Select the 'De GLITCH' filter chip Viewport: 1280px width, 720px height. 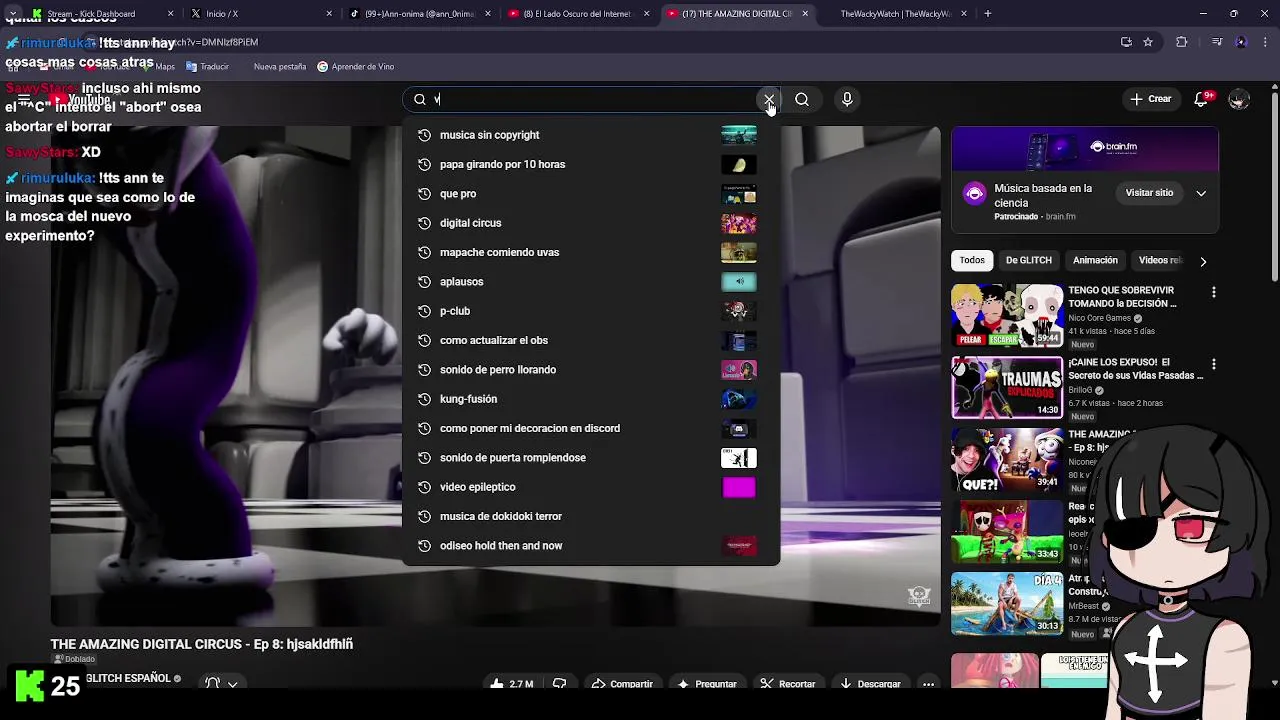pyautogui.click(x=1028, y=260)
